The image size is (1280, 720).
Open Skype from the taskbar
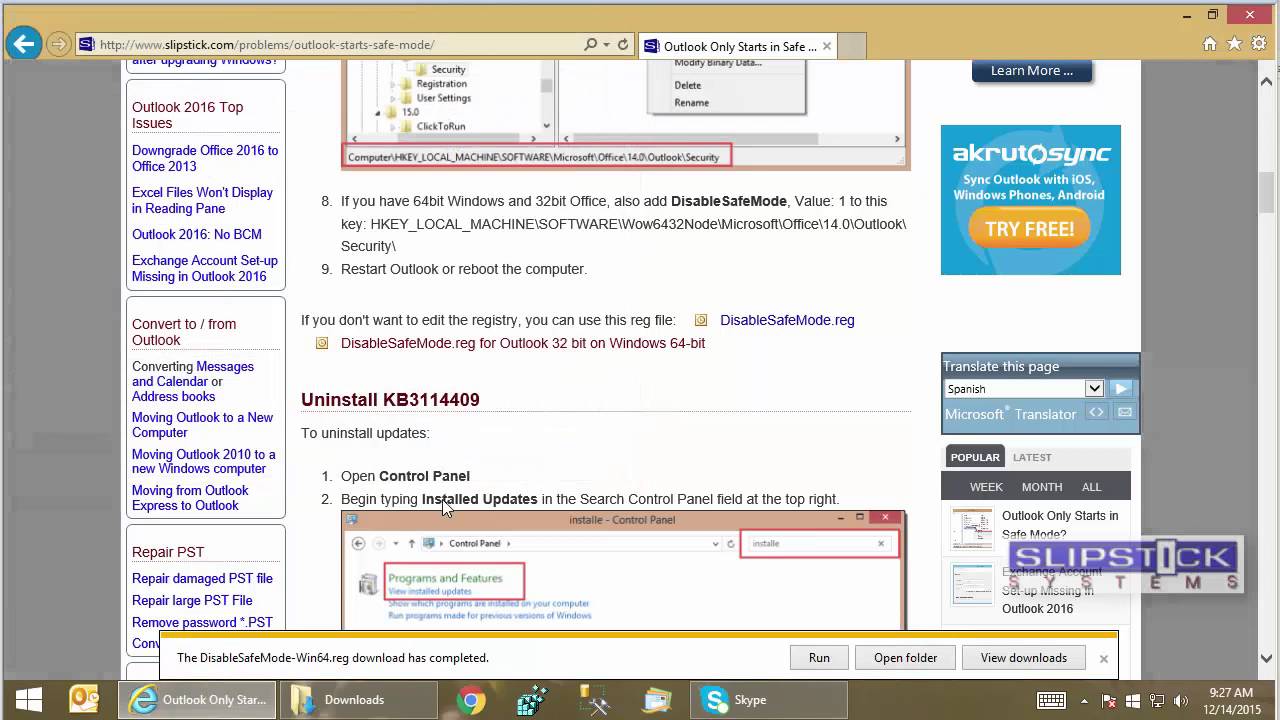[768, 700]
